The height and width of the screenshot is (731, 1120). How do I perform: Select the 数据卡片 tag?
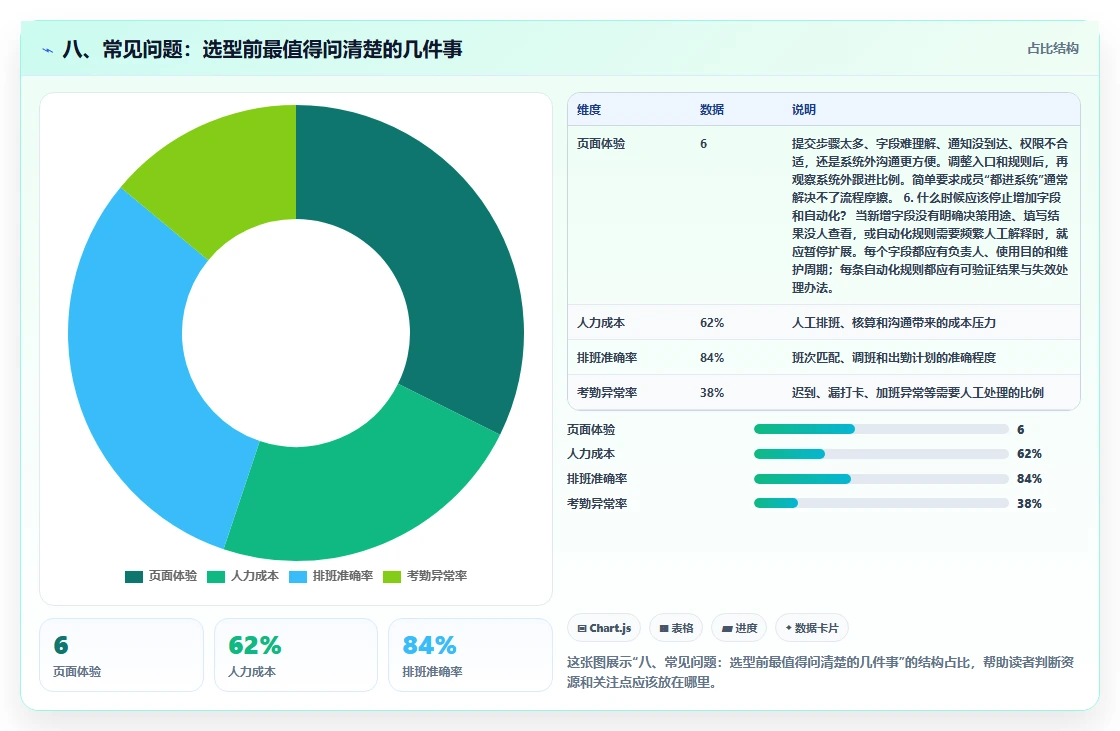click(811, 628)
